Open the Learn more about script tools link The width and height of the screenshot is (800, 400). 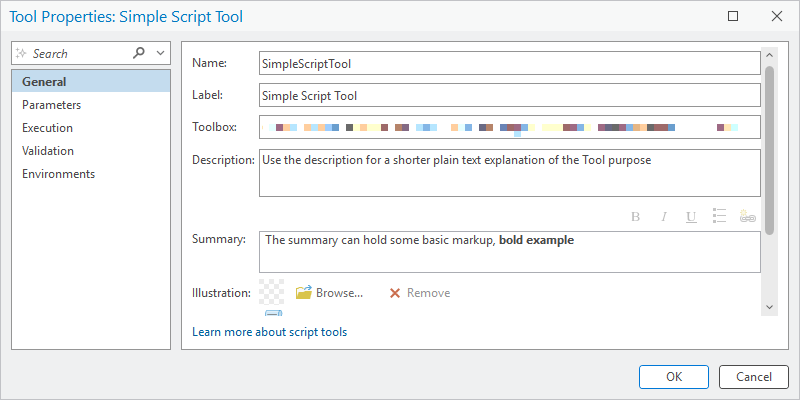pyautogui.click(x=269, y=332)
